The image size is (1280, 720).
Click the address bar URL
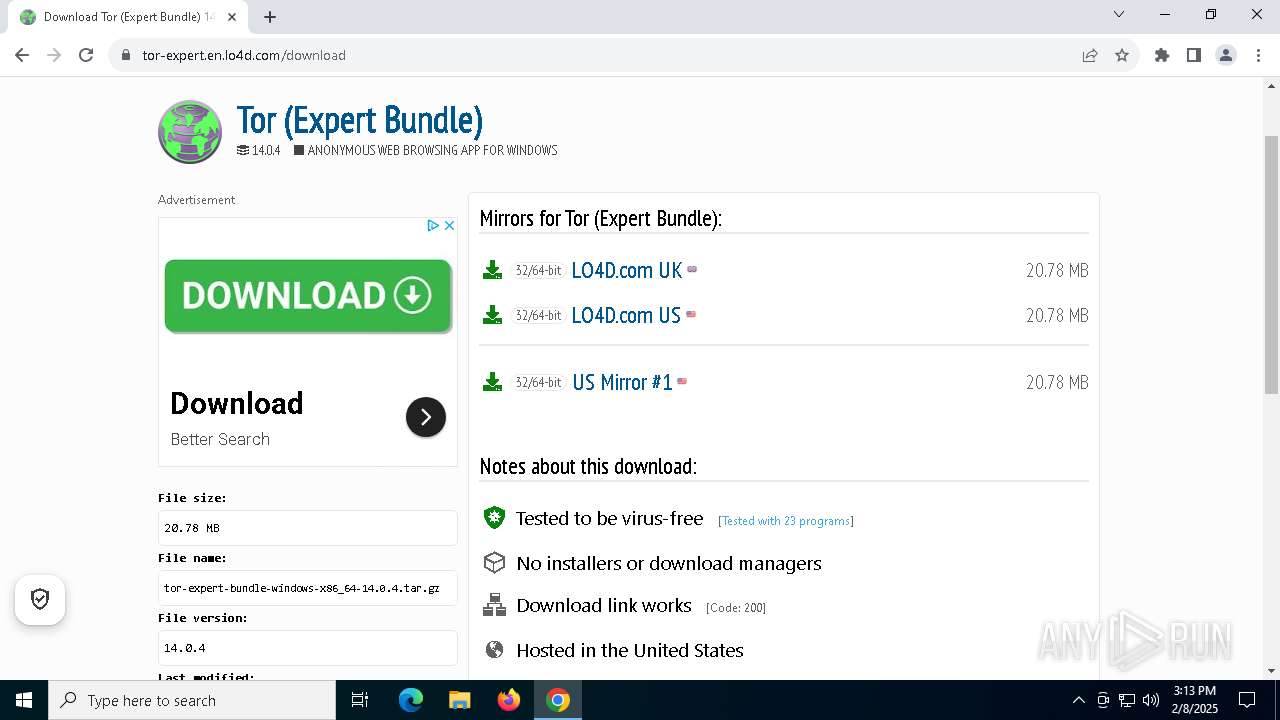(244, 55)
